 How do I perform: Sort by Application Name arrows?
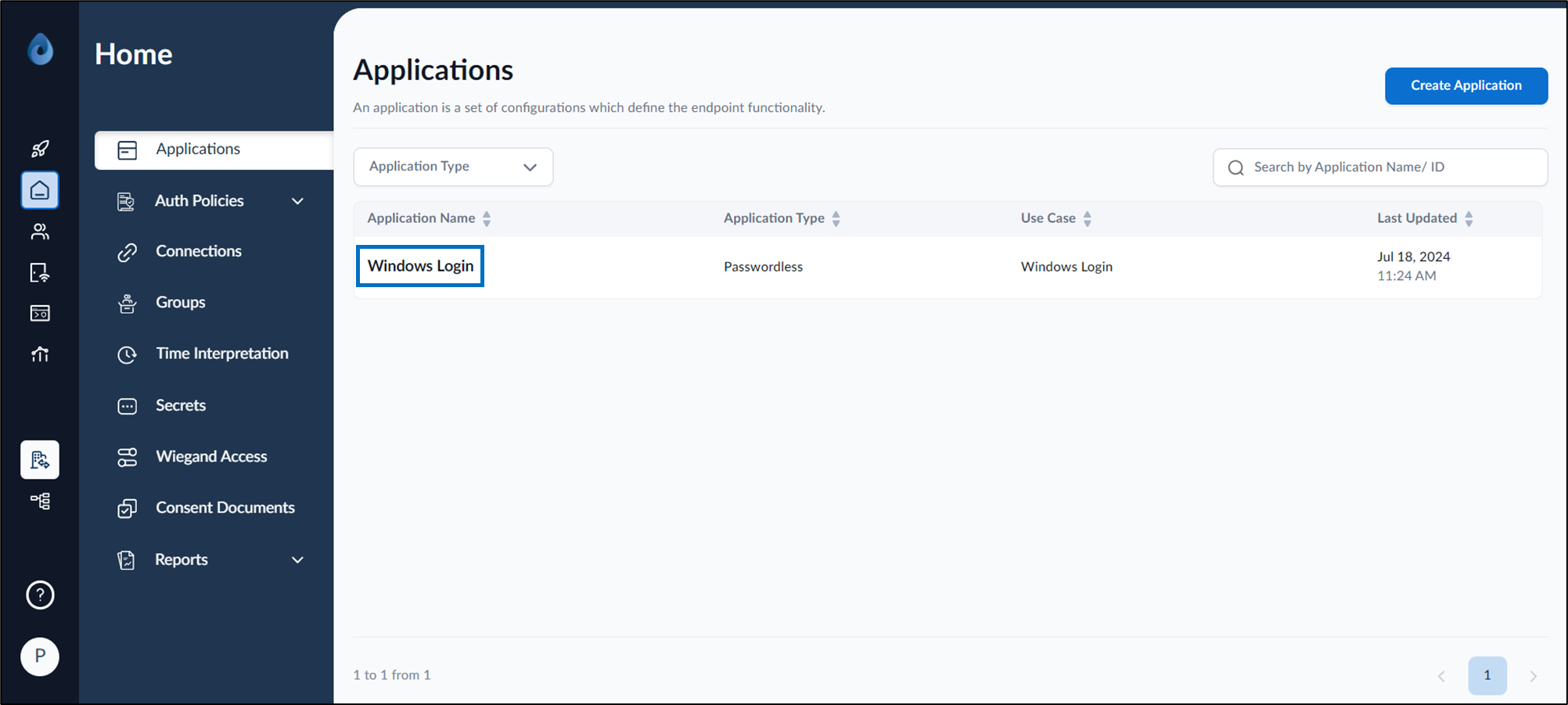point(487,218)
